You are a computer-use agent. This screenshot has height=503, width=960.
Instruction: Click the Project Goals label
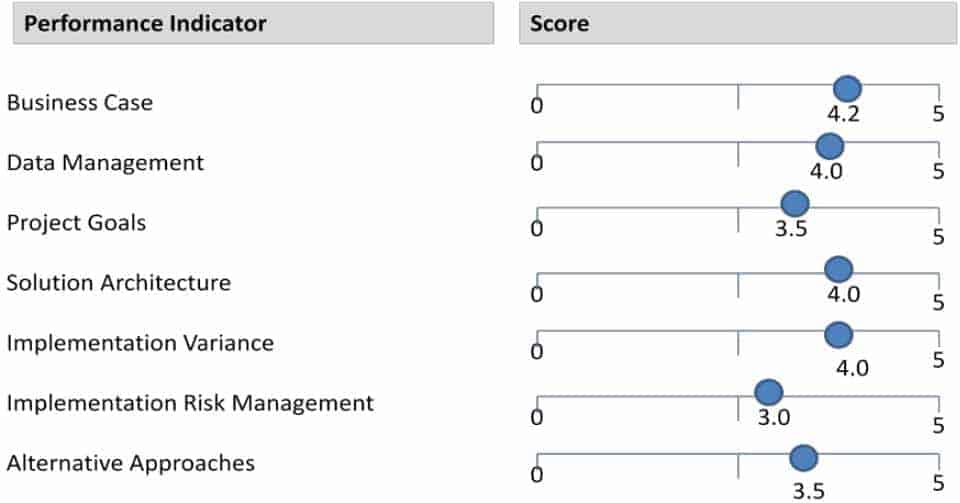coord(77,223)
